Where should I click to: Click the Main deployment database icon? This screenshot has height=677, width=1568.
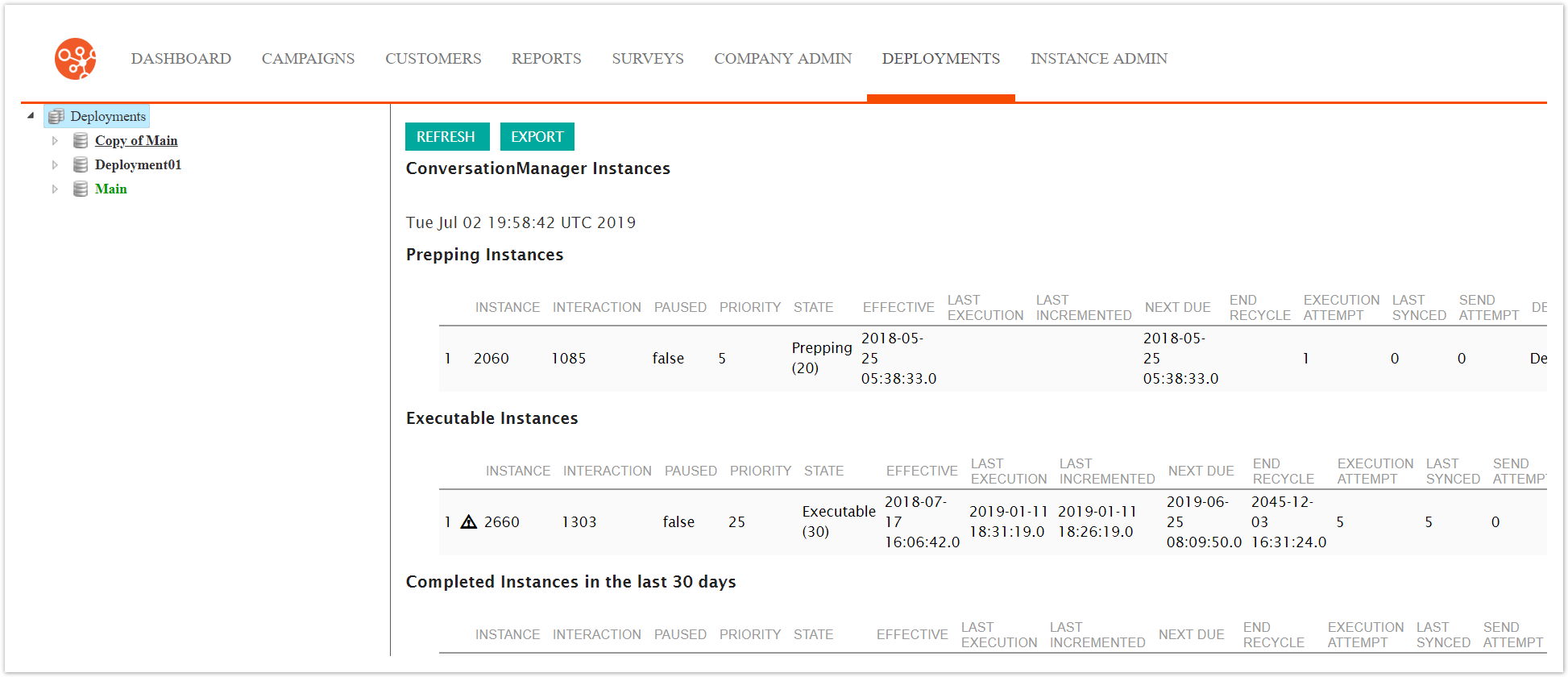(81, 189)
